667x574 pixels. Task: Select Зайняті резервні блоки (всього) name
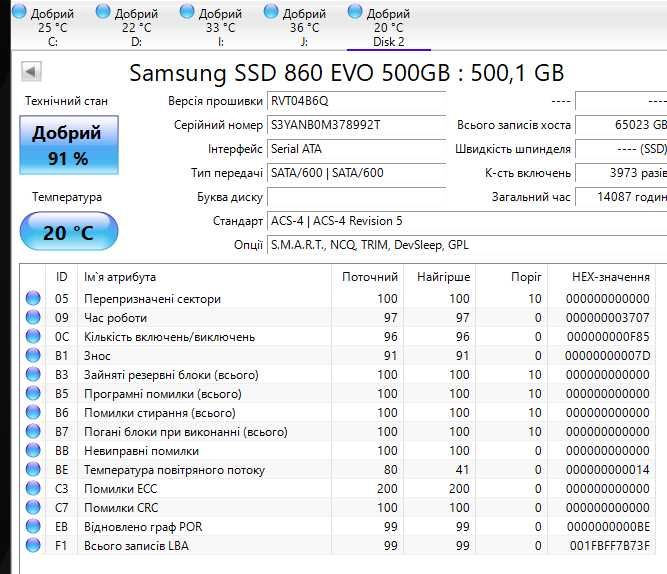171,375
